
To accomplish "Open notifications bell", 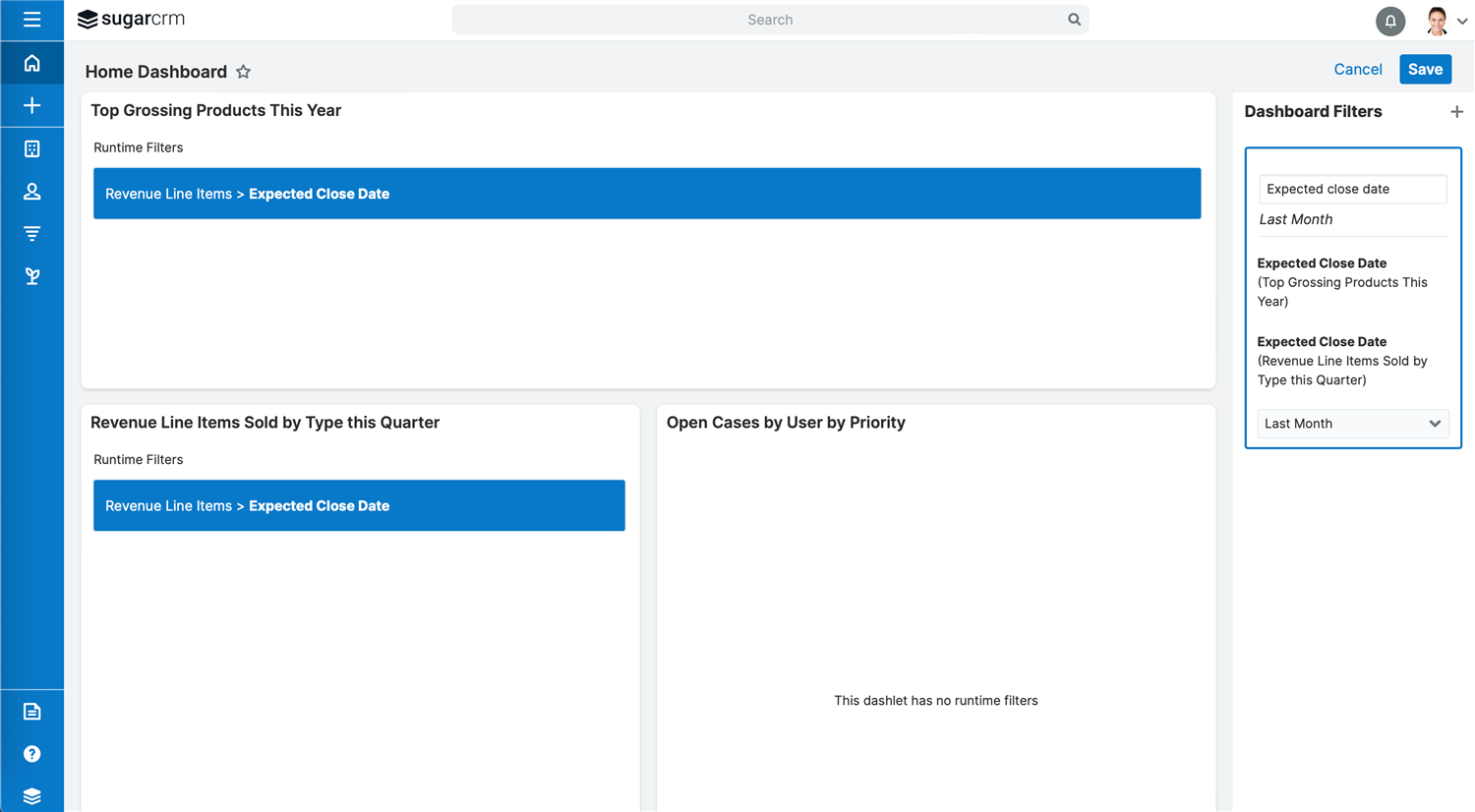I will pyautogui.click(x=1389, y=21).
